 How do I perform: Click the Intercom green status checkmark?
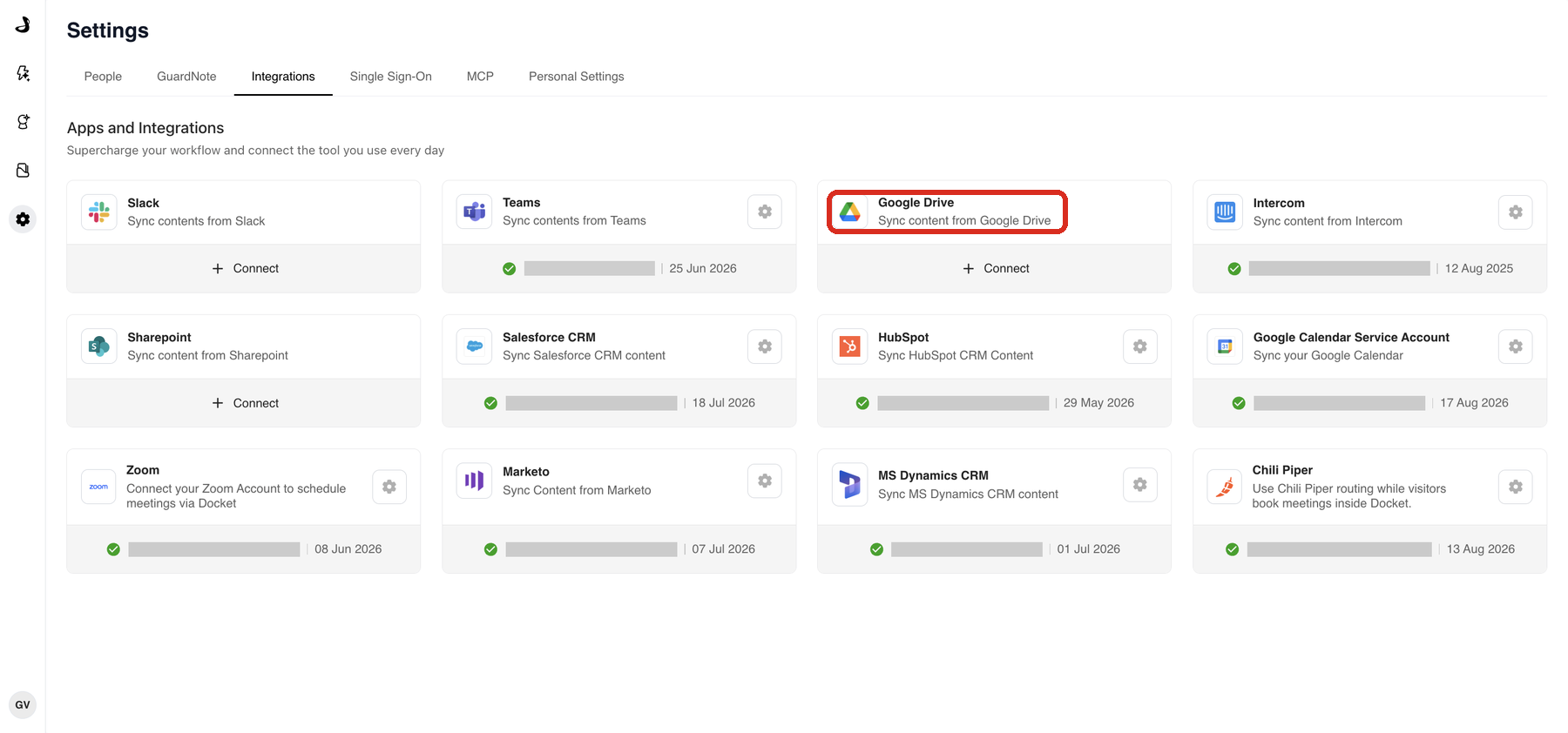tap(1234, 269)
